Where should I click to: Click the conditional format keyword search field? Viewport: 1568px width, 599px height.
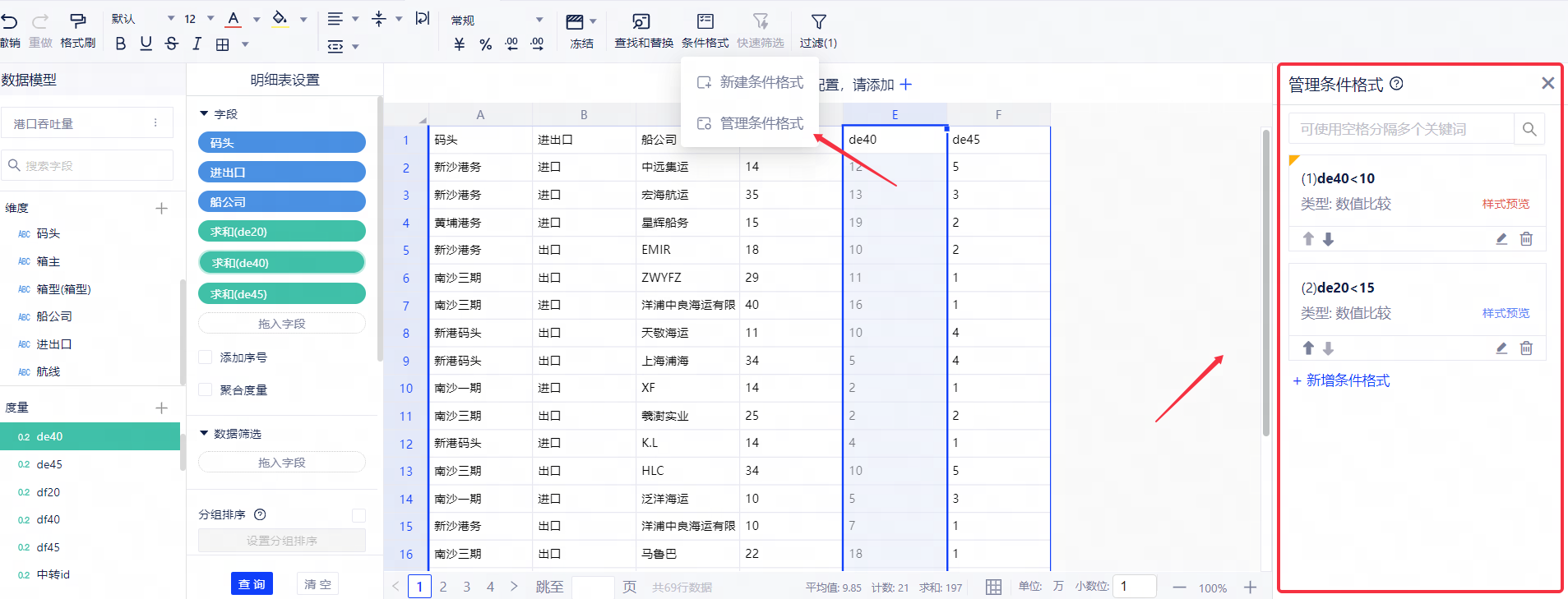(1401, 129)
